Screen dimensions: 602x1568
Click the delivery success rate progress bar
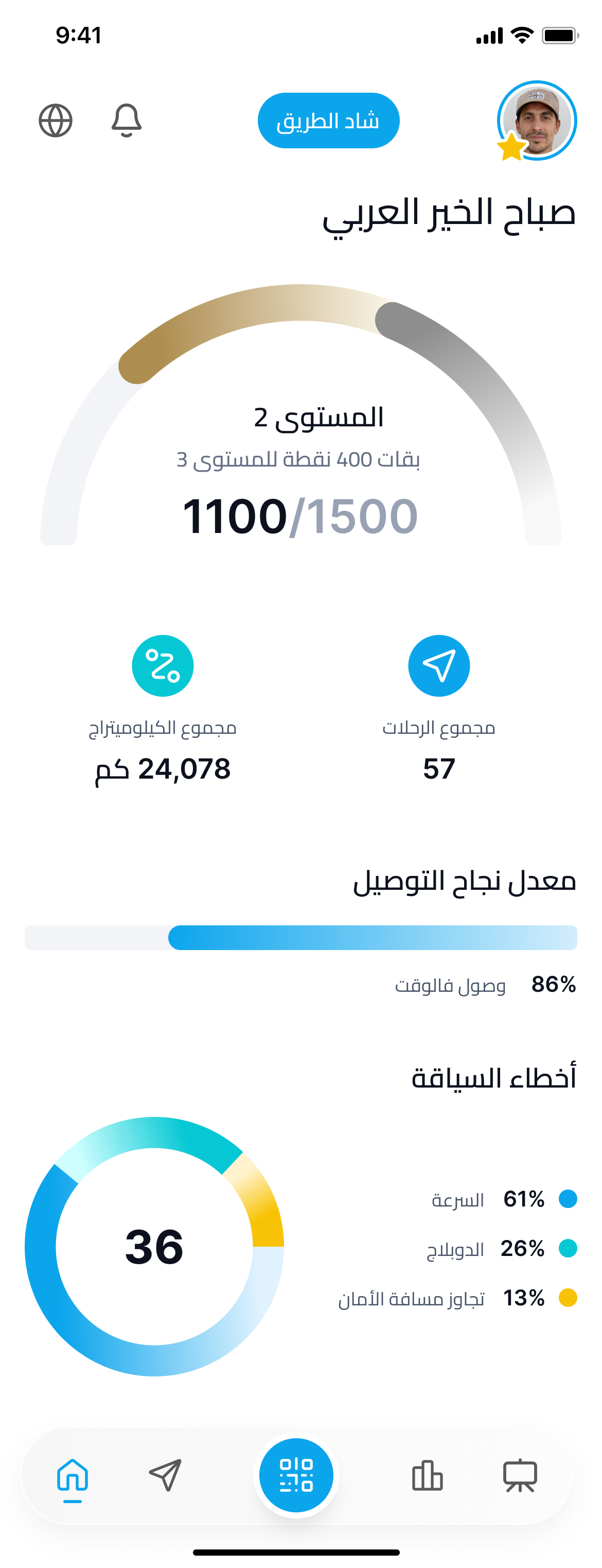tap(301, 937)
